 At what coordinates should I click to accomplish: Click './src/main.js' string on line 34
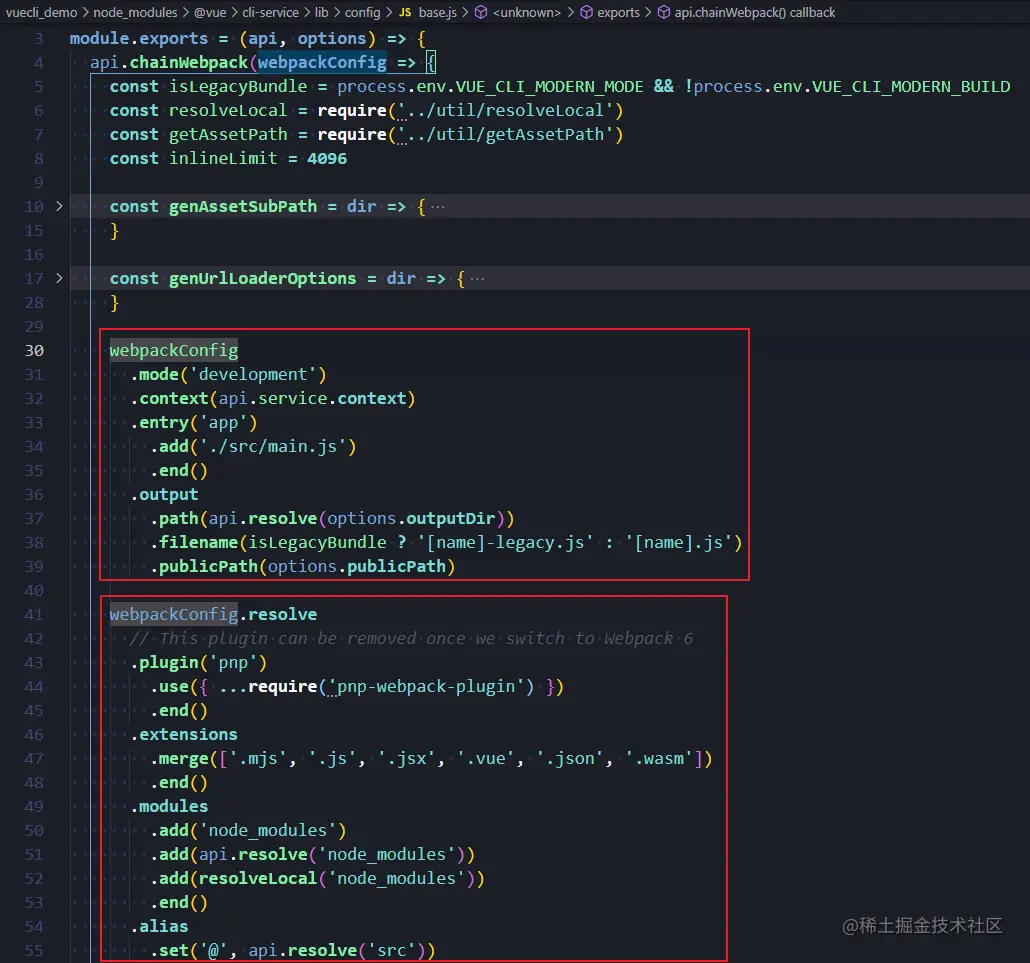coord(273,447)
